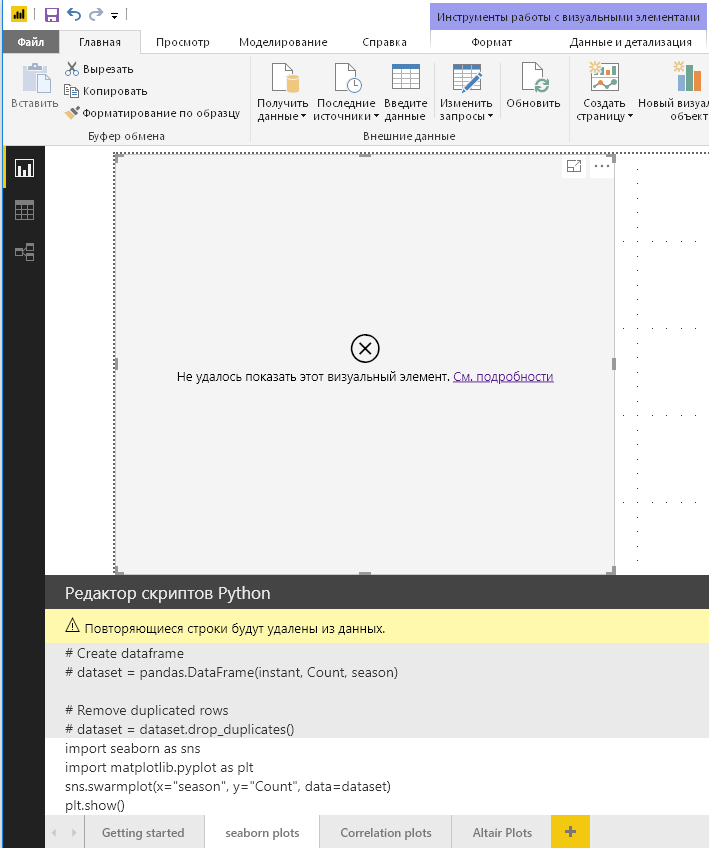This screenshot has width=709, height=848.
Task: Open the Данные и детализация tab
Action: [630, 42]
